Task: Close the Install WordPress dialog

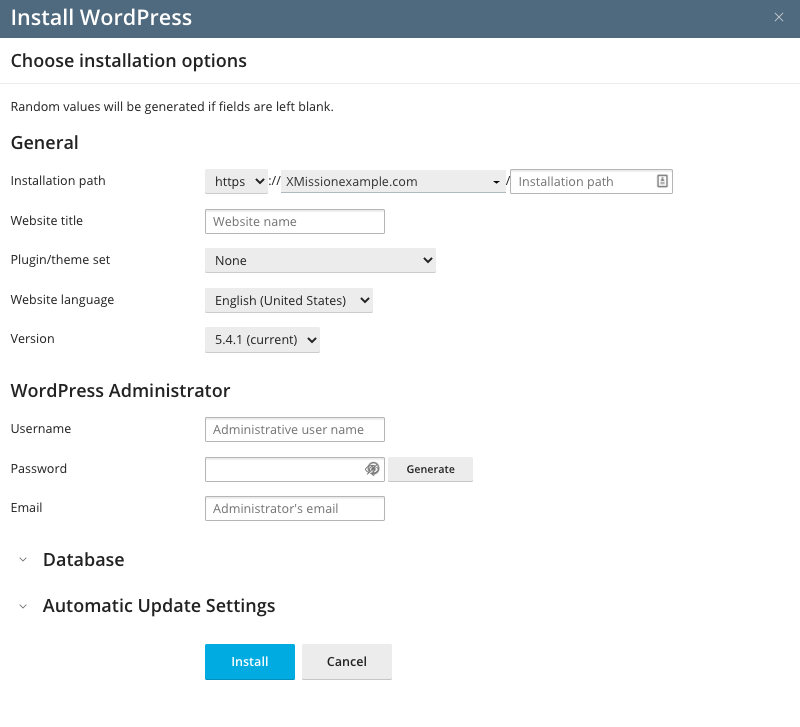Action: point(779,18)
